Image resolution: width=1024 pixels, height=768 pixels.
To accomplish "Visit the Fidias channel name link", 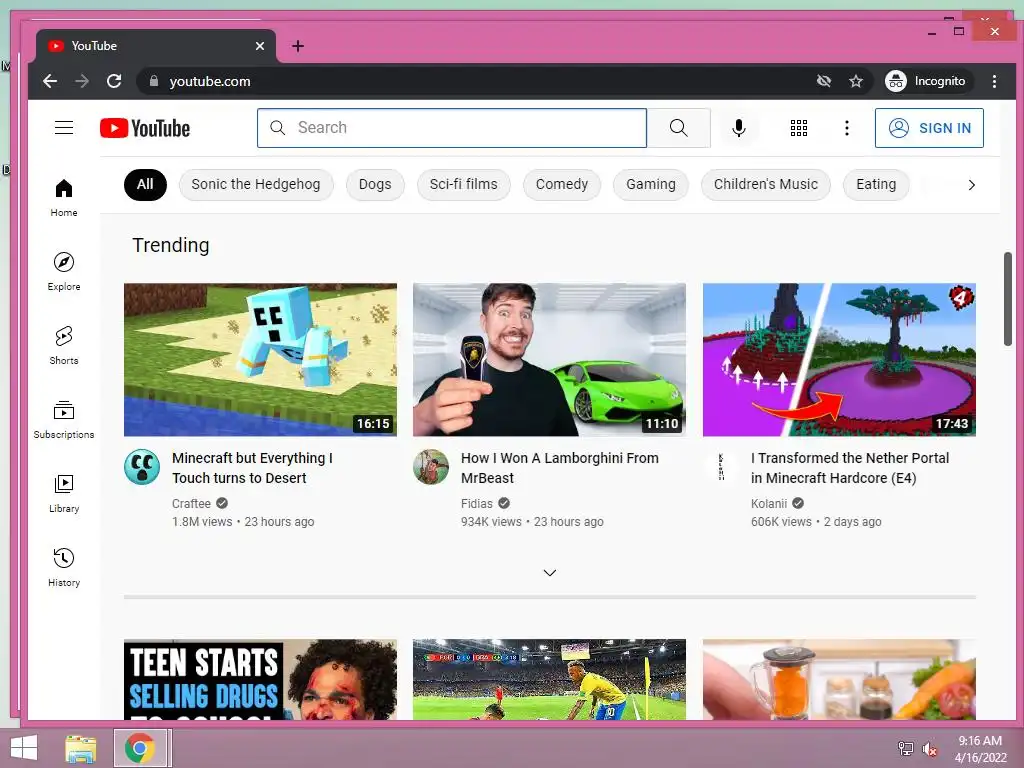I will tap(477, 504).
